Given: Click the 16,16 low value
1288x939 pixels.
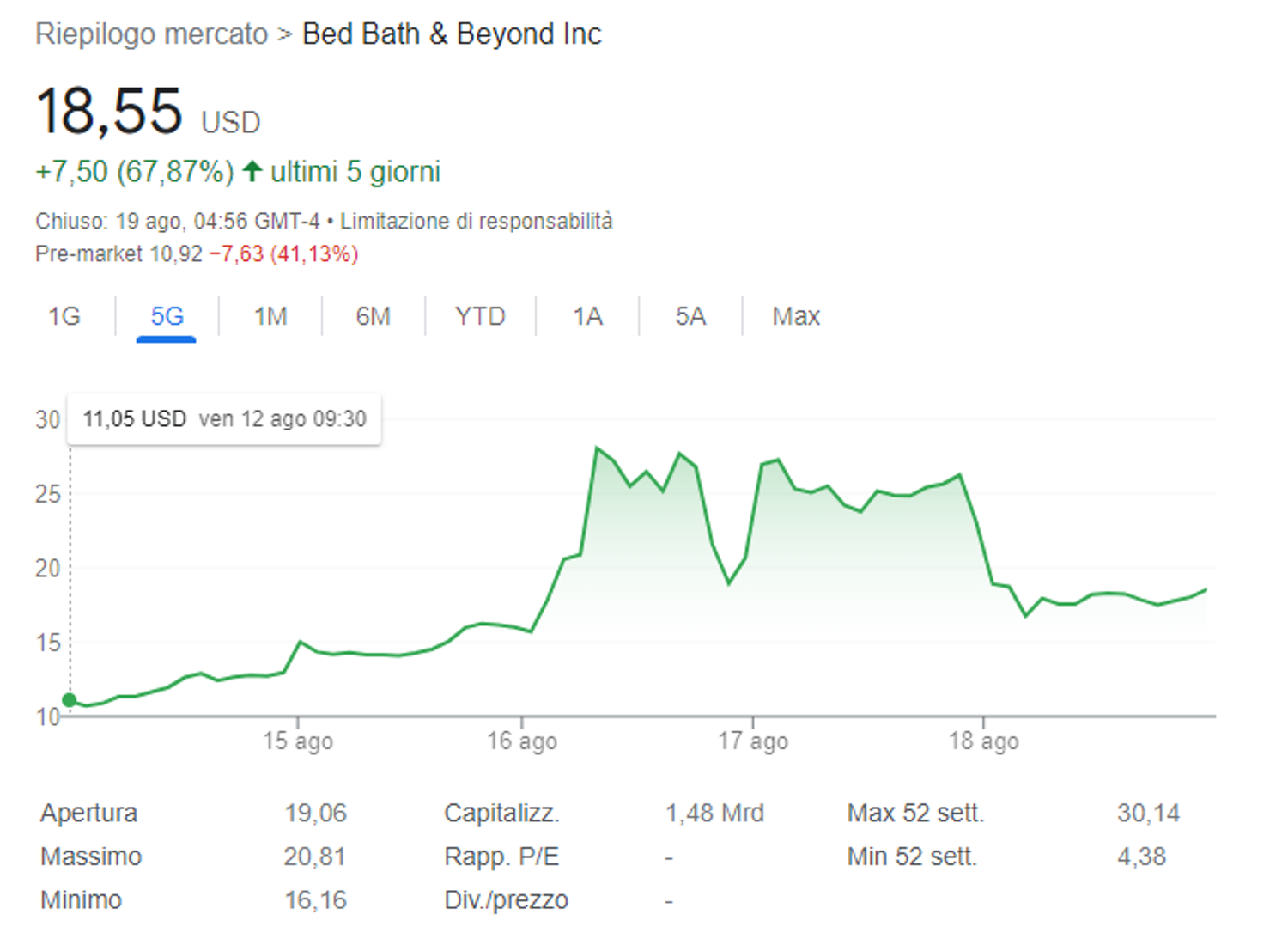Looking at the screenshot, I should pyautogui.click(x=316, y=900).
